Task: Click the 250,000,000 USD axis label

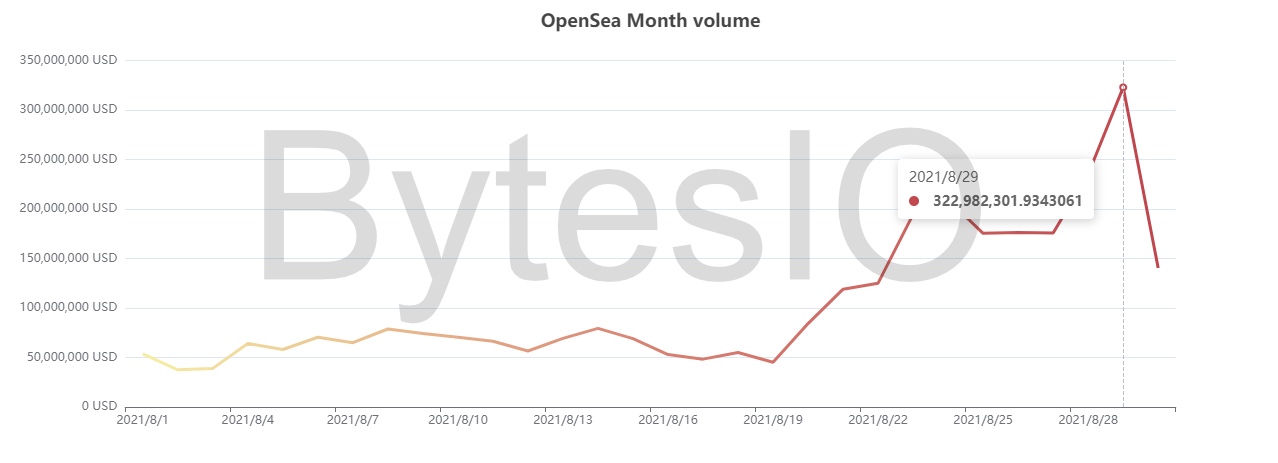Action: (x=68, y=159)
